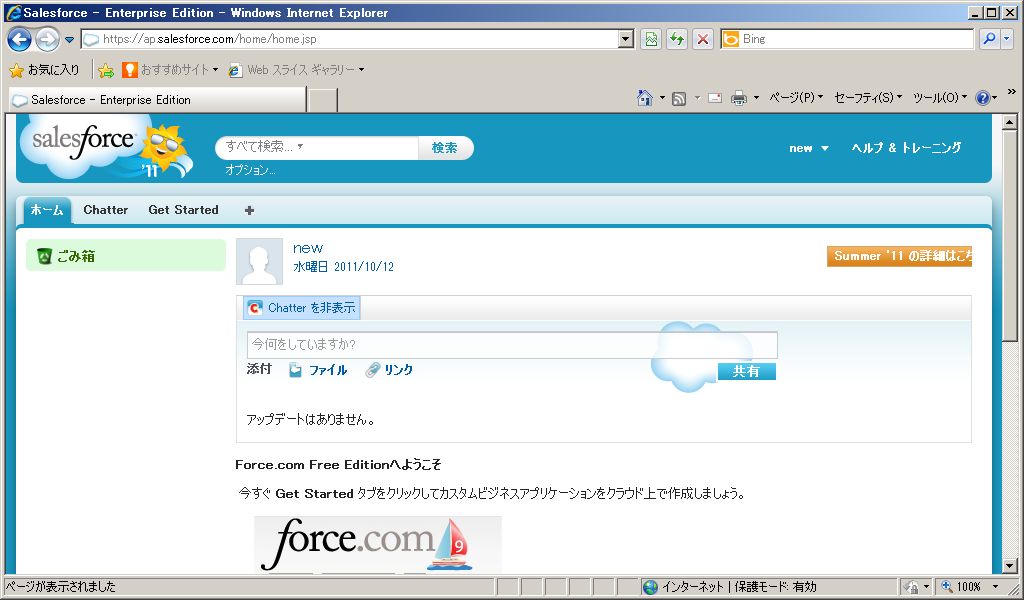The height and width of the screenshot is (600, 1024).
Task: Click the アップデートはありません message text
Action: [311, 420]
